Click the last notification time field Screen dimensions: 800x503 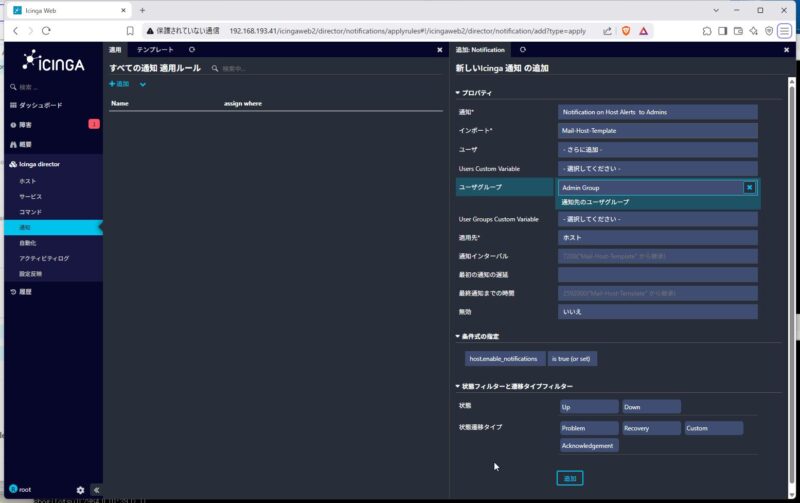click(658, 293)
